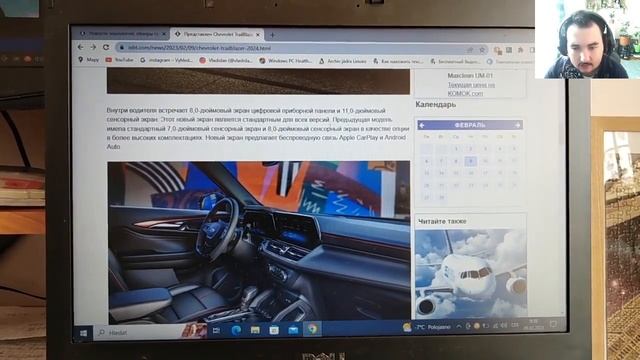Go to previous month in the calendar

click(x=422, y=125)
